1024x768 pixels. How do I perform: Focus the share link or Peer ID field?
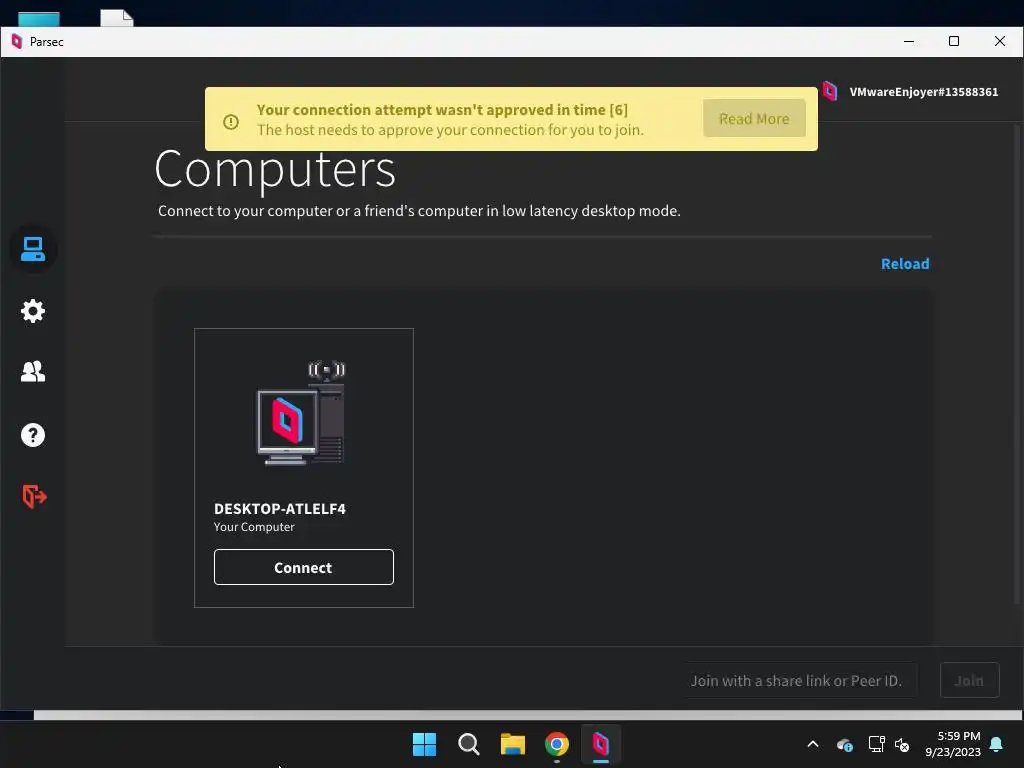(x=801, y=680)
